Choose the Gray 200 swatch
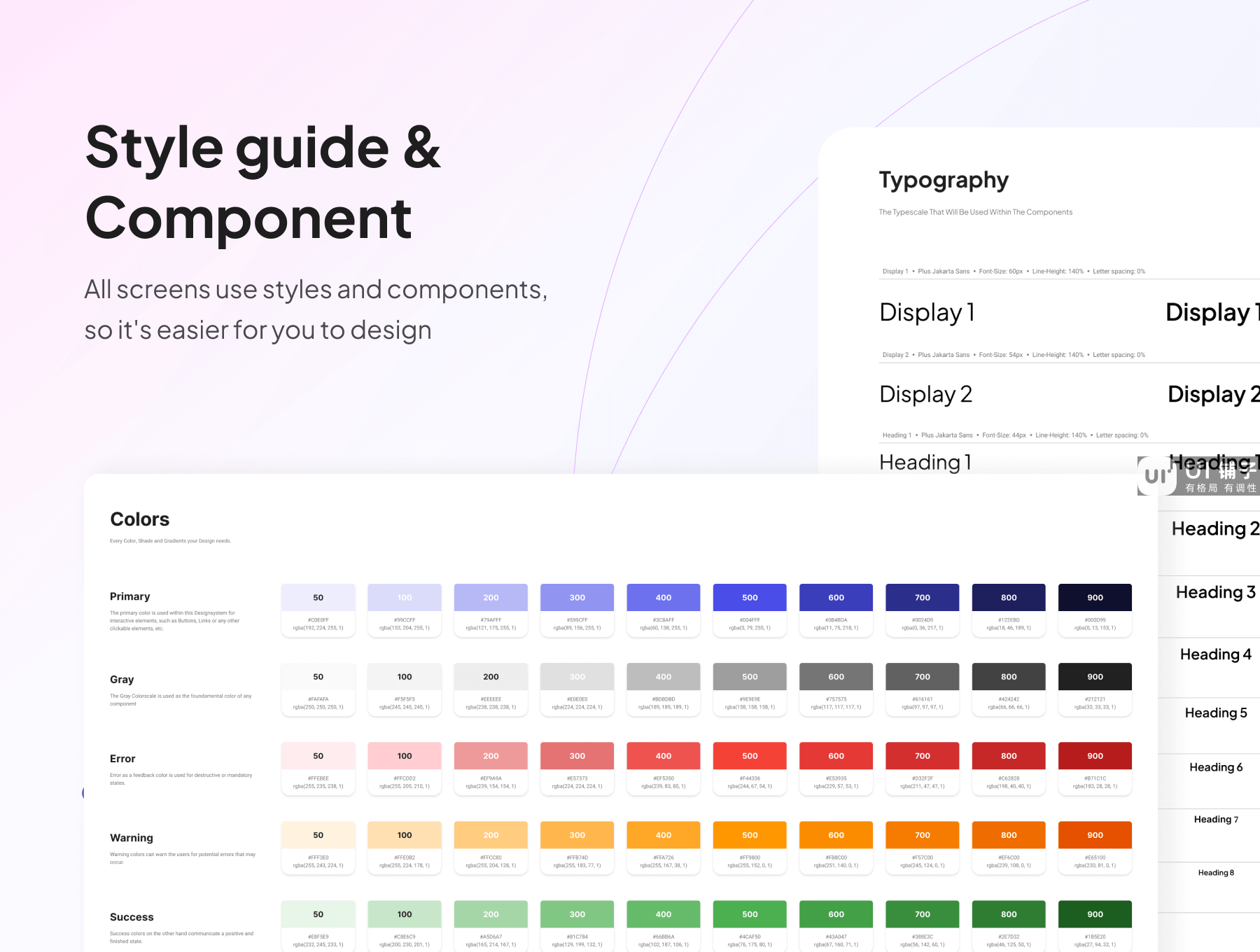The width and height of the screenshot is (1260, 952). [x=491, y=689]
